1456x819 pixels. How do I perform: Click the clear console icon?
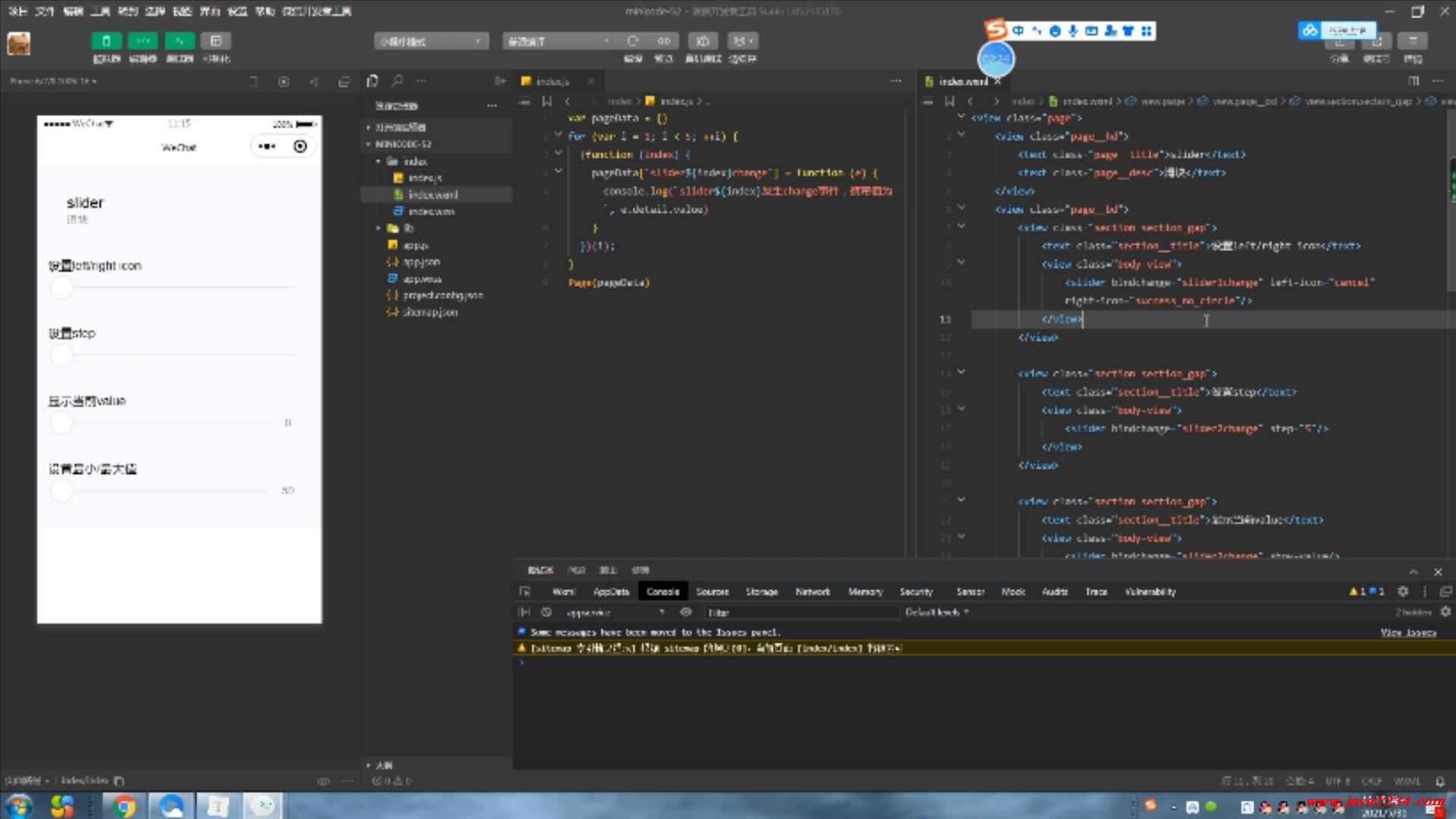point(546,612)
